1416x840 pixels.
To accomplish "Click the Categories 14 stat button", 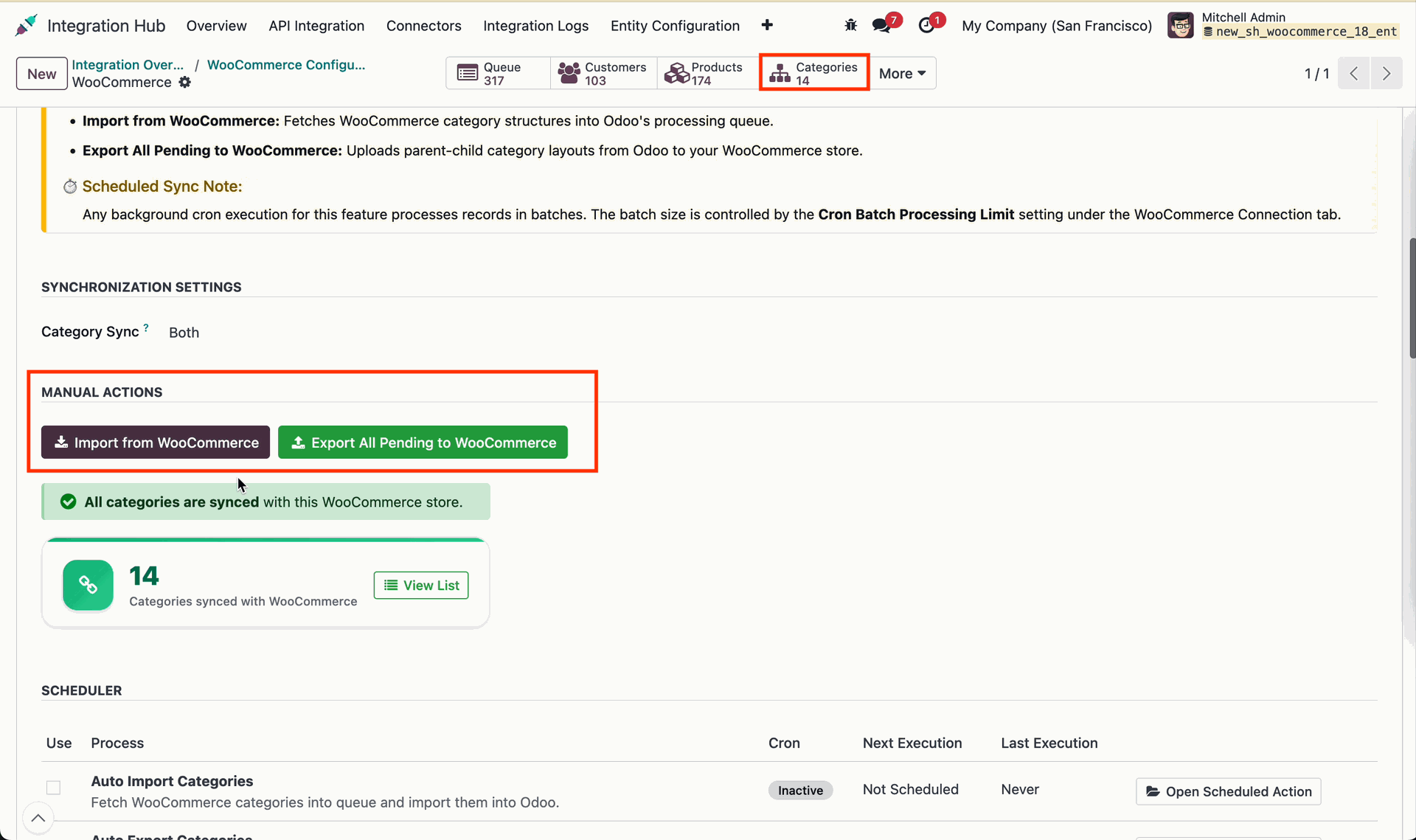I will [814, 73].
